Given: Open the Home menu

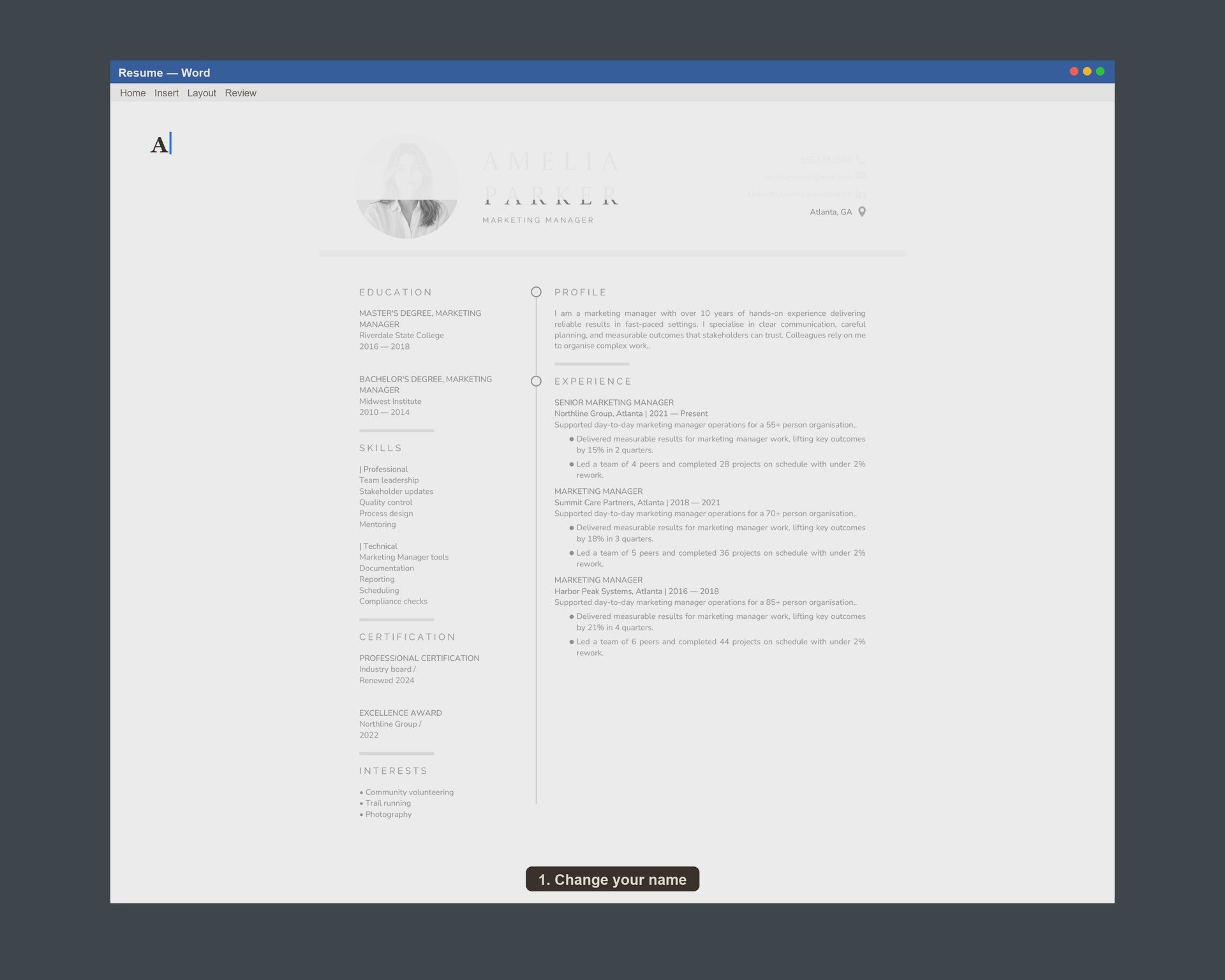Looking at the screenshot, I should (133, 93).
